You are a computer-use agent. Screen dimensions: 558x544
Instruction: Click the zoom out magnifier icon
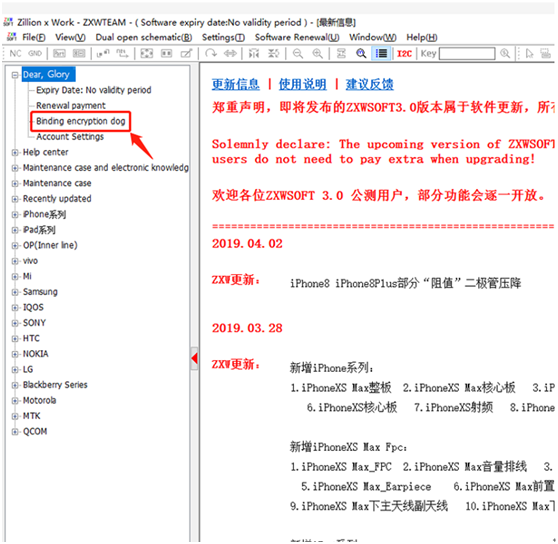[x=298, y=54]
